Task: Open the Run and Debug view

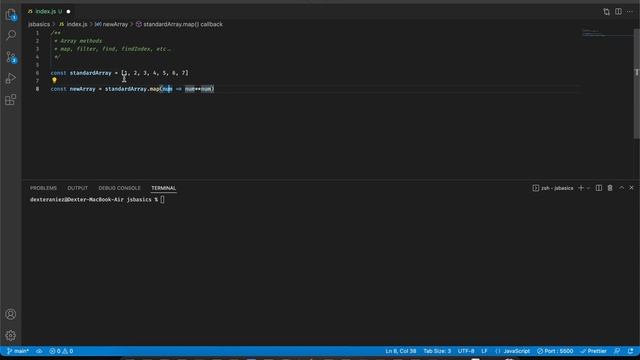Action: coord(11,78)
